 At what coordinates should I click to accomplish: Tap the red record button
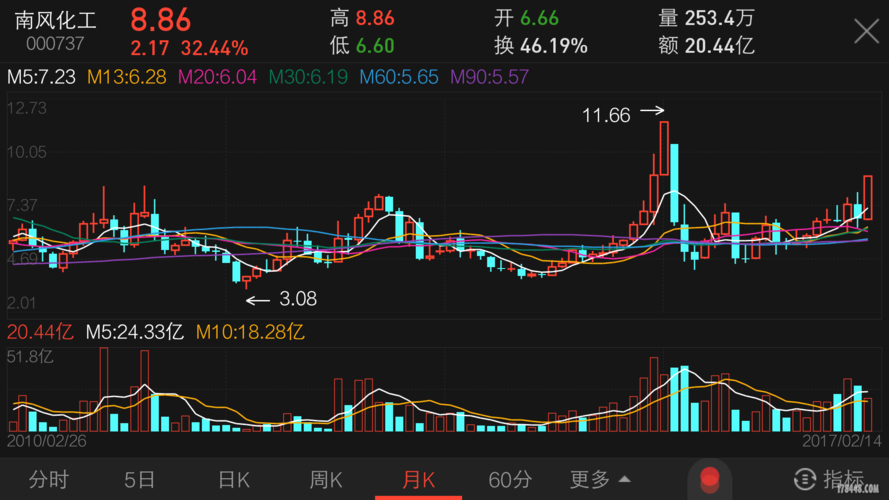[710, 479]
